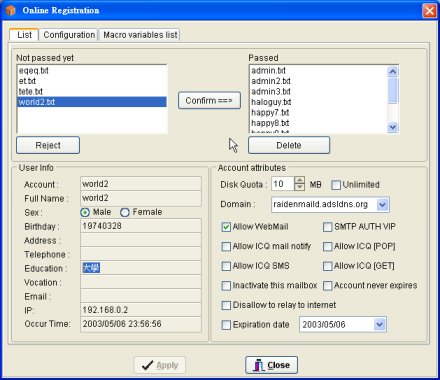Open the Macro variables list tab

coord(140,35)
